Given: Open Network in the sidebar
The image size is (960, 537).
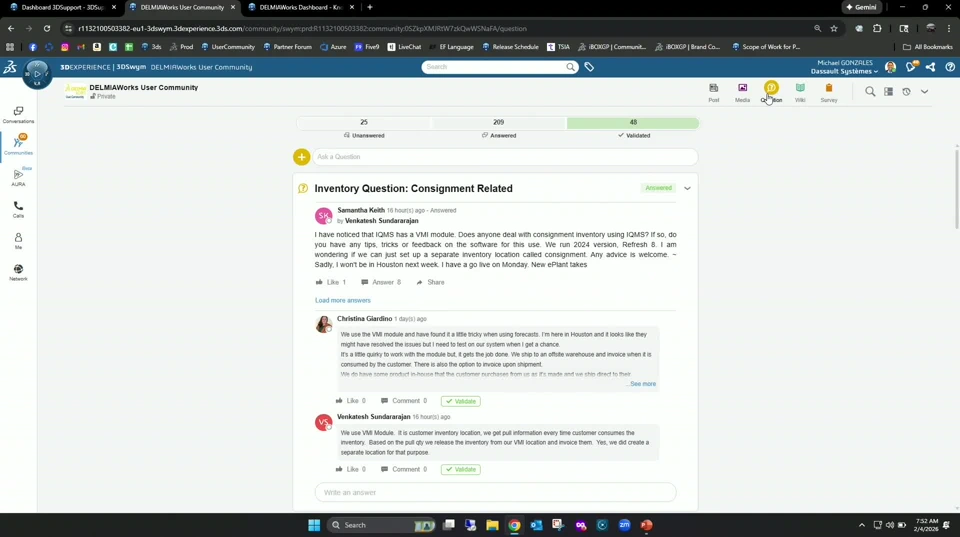Looking at the screenshot, I should click(18, 272).
